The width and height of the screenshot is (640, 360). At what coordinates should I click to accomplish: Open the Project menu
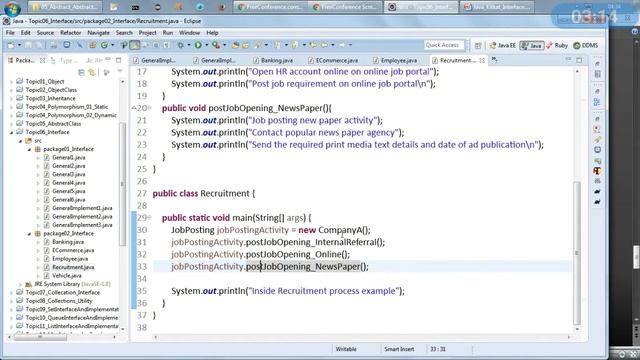coord(147,33)
